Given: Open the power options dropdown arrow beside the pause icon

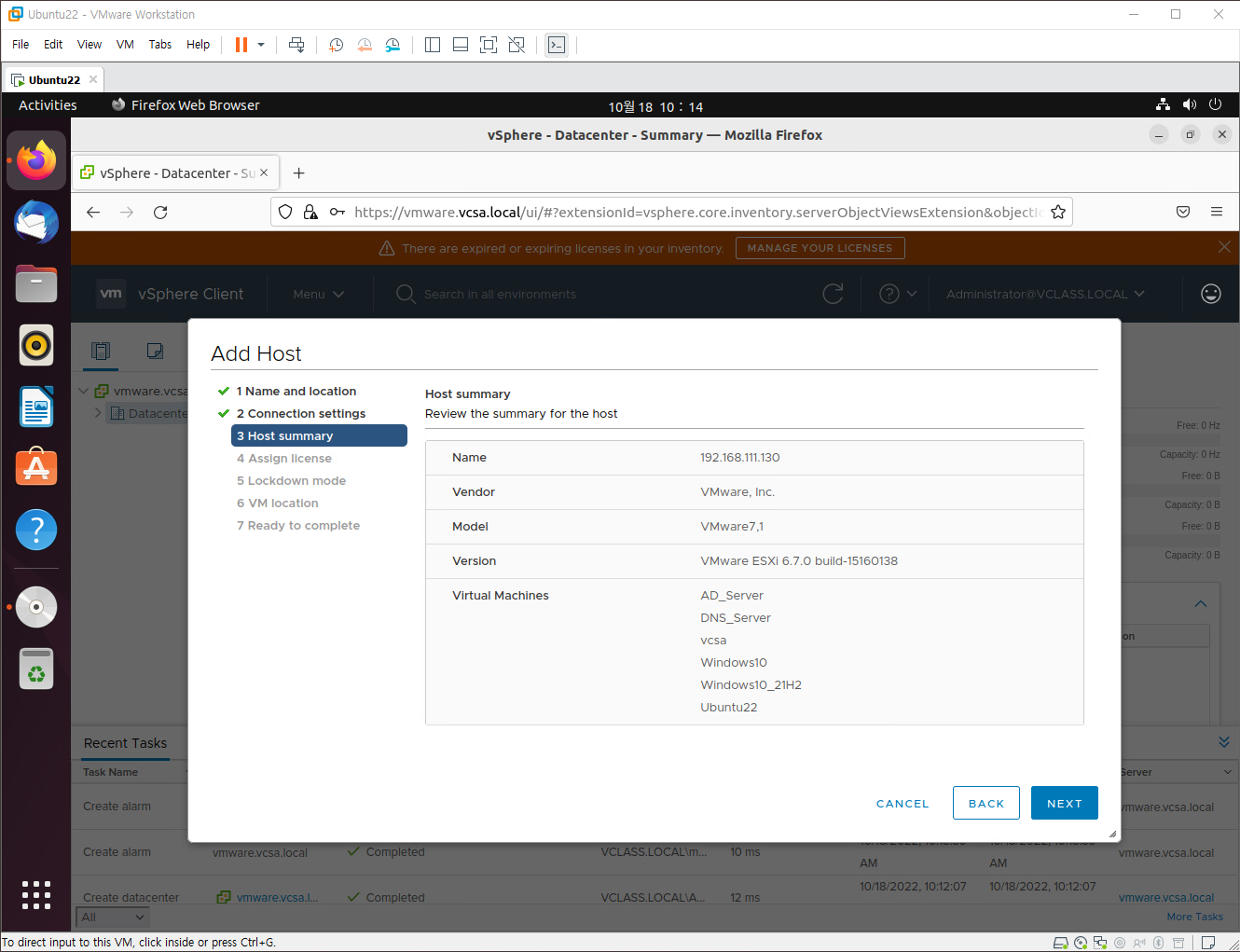Looking at the screenshot, I should tap(261, 45).
